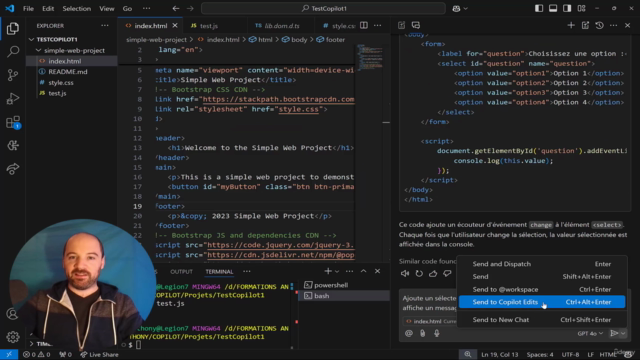This screenshot has height=360, width=640.
Task: Open the Run and Debug view
Action: (13, 99)
